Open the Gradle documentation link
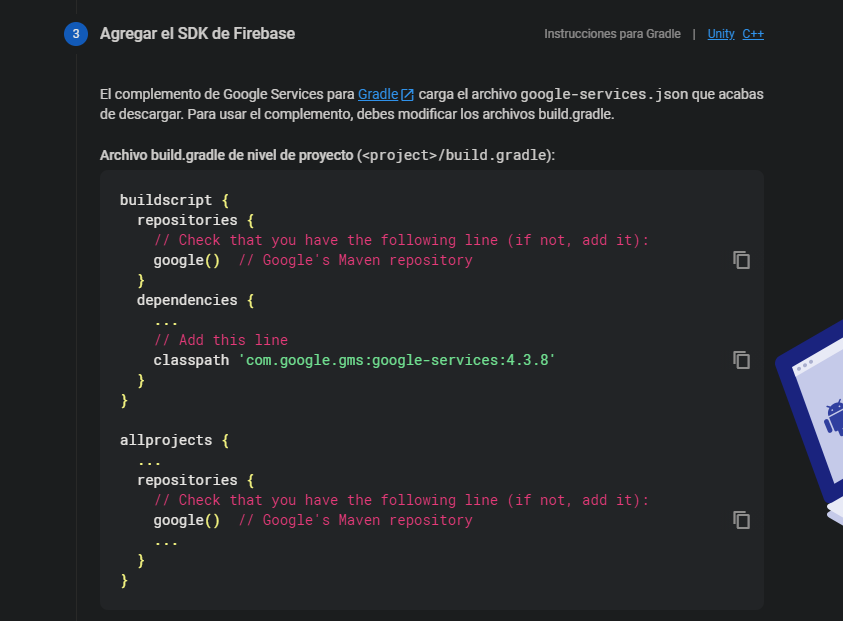 [x=378, y=94]
